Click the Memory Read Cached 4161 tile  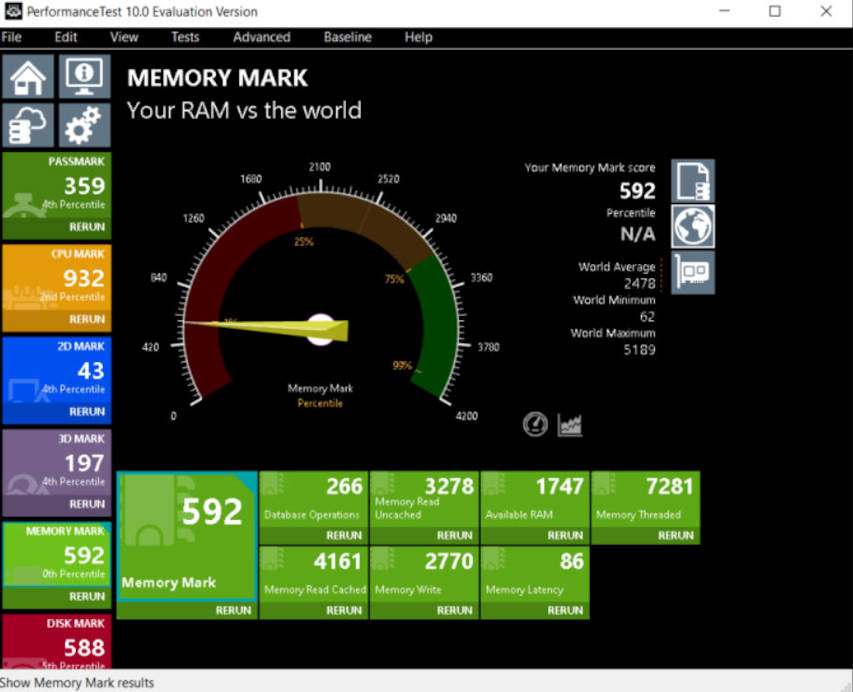[x=314, y=574]
